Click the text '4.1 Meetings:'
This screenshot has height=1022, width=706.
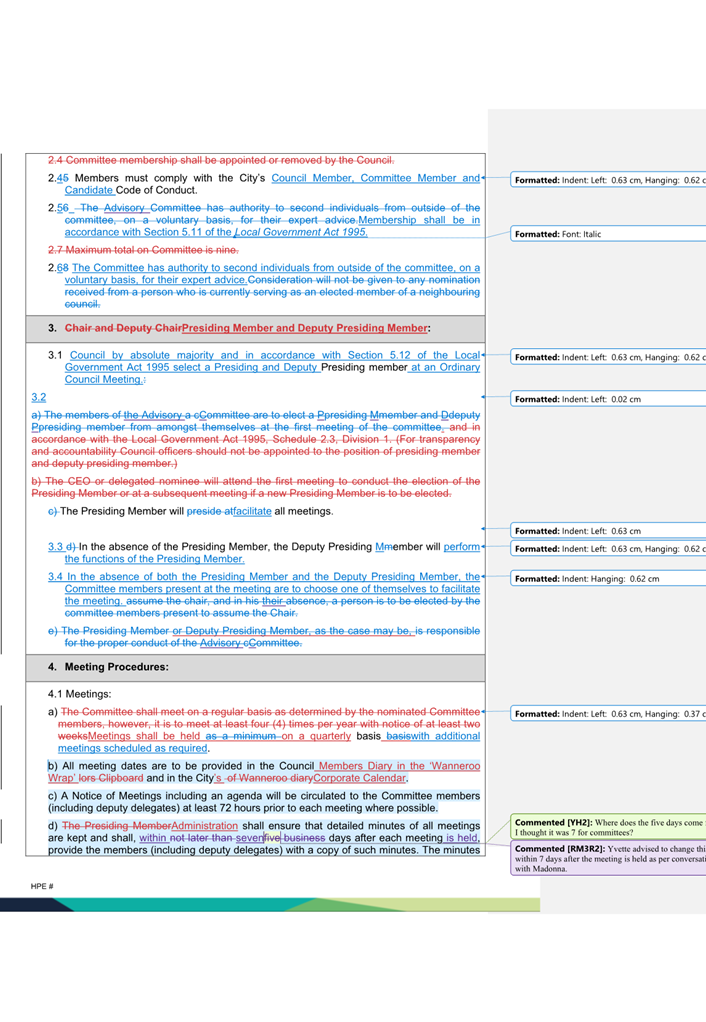tap(80, 694)
